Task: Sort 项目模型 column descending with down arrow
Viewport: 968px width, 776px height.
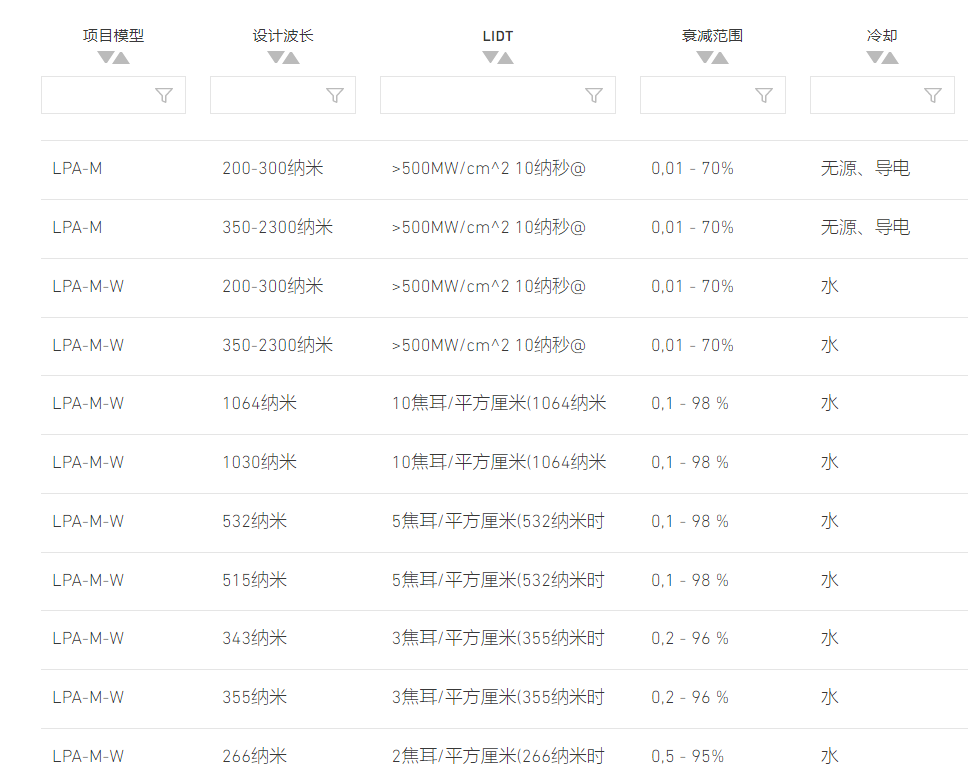Action: [x=106, y=57]
